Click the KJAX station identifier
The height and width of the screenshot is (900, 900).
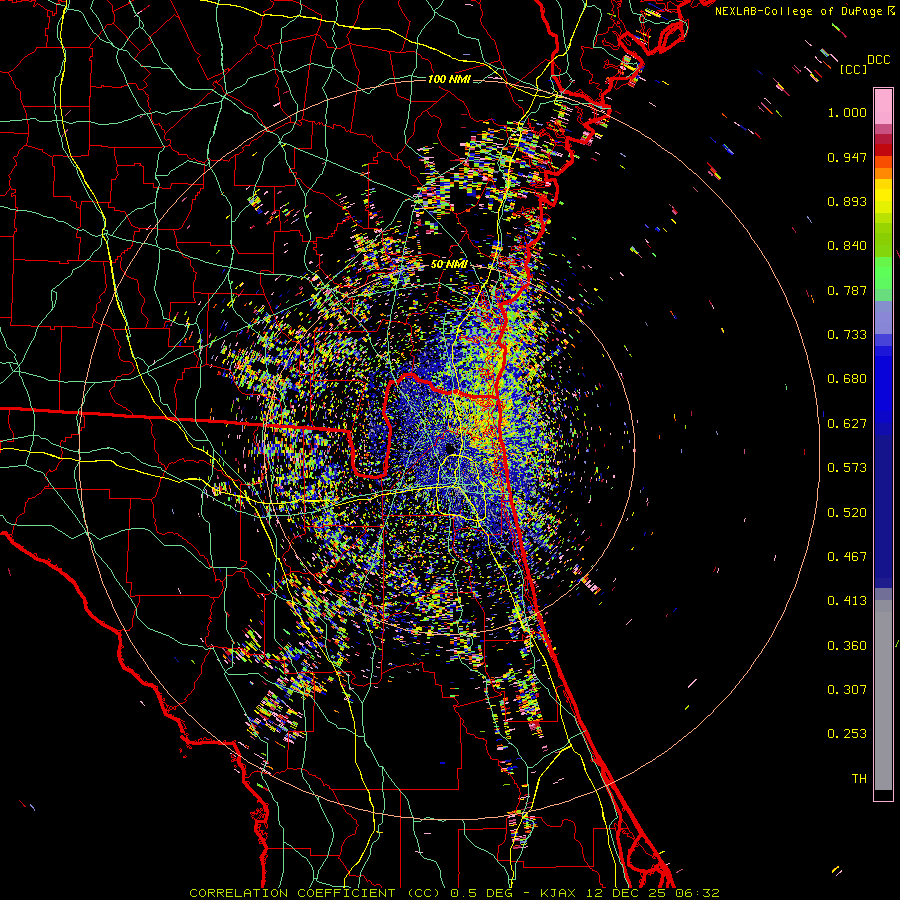(x=560, y=893)
